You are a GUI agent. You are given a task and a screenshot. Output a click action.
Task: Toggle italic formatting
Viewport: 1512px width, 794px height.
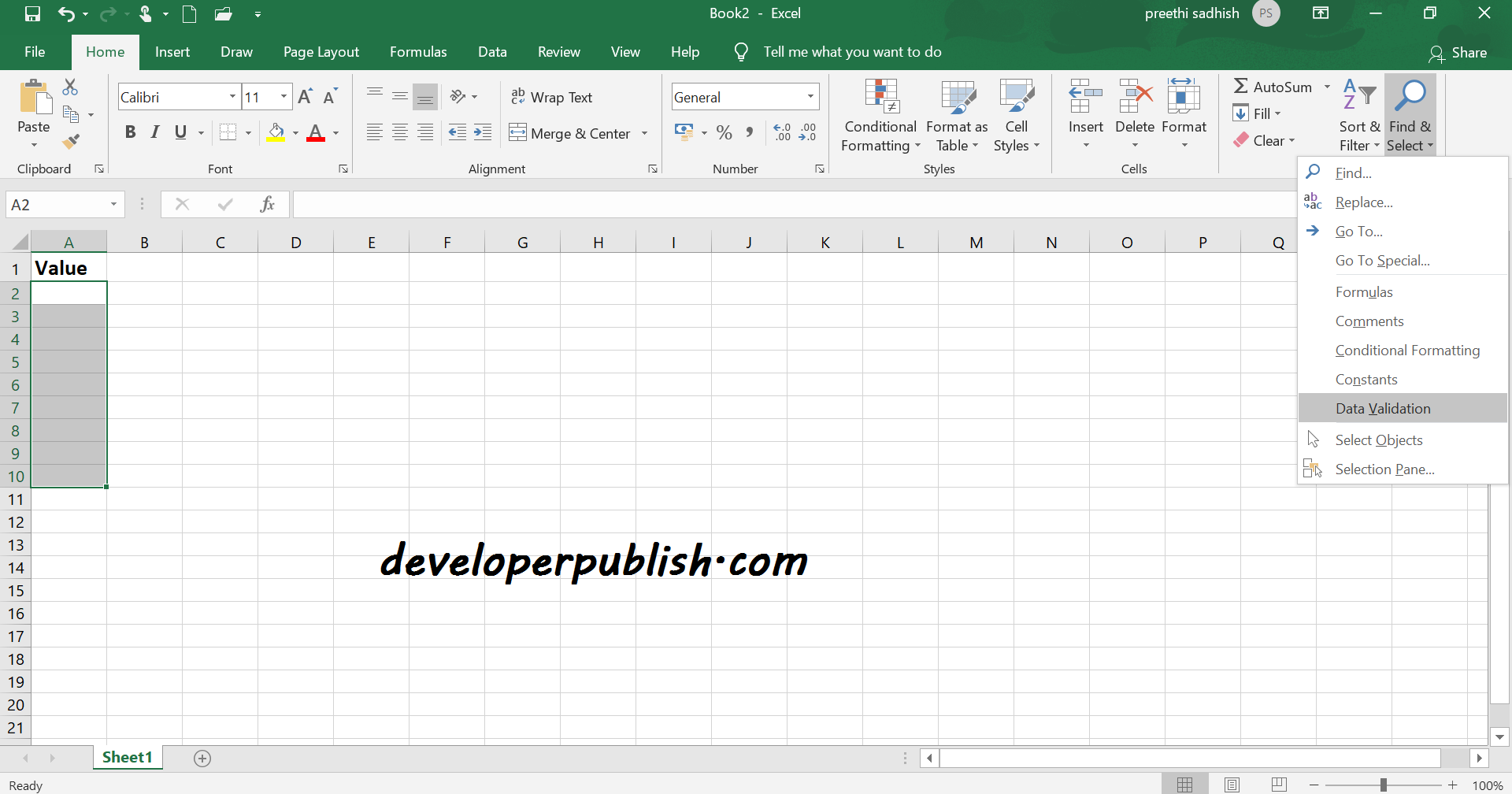click(154, 132)
